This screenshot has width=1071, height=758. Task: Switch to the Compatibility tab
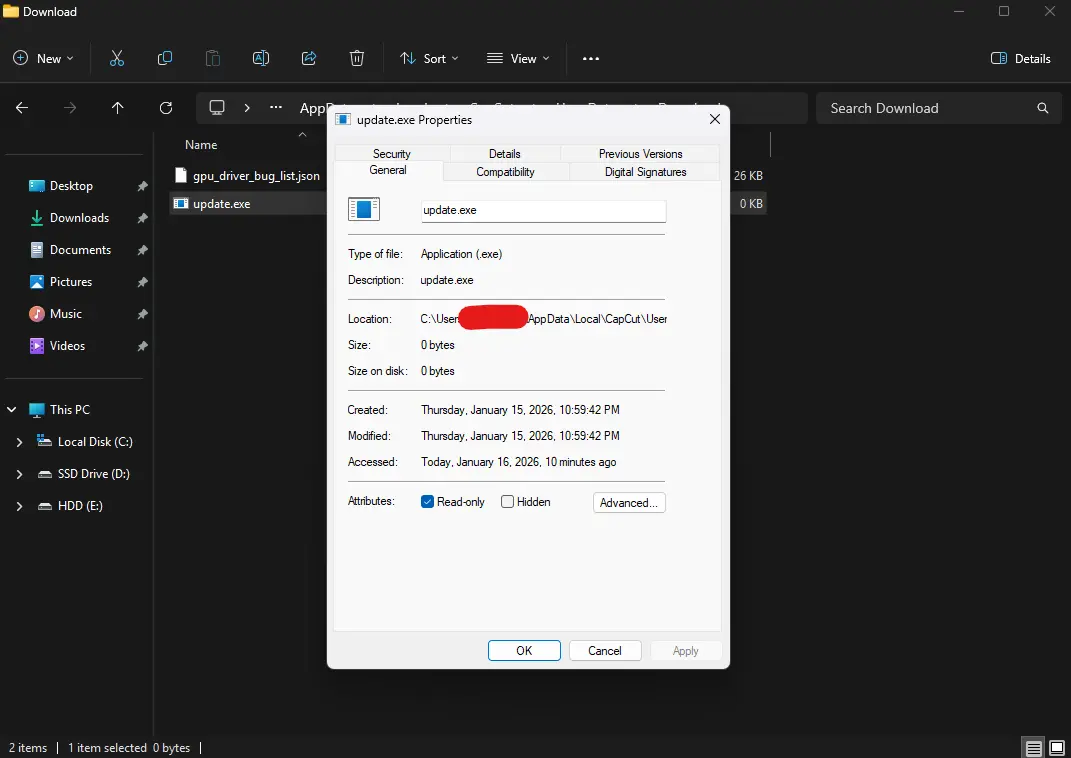(x=505, y=172)
